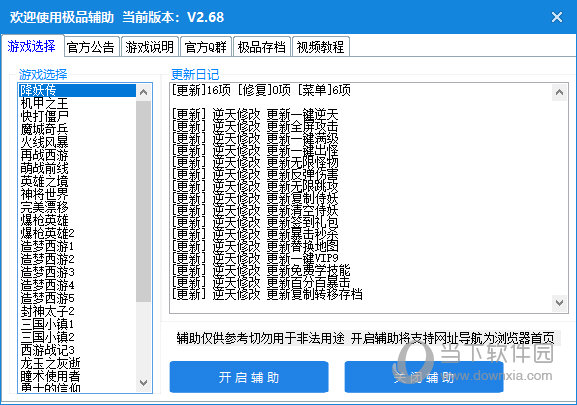
Task: Click log entry 更新复制侍妖
Action: point(255,198)
